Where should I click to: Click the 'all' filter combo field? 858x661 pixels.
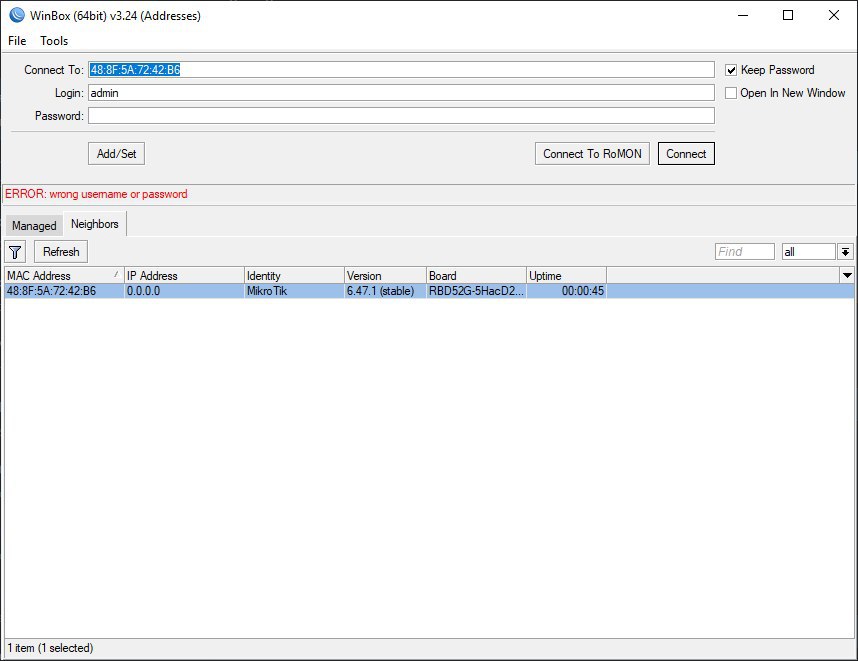point(808,252)
